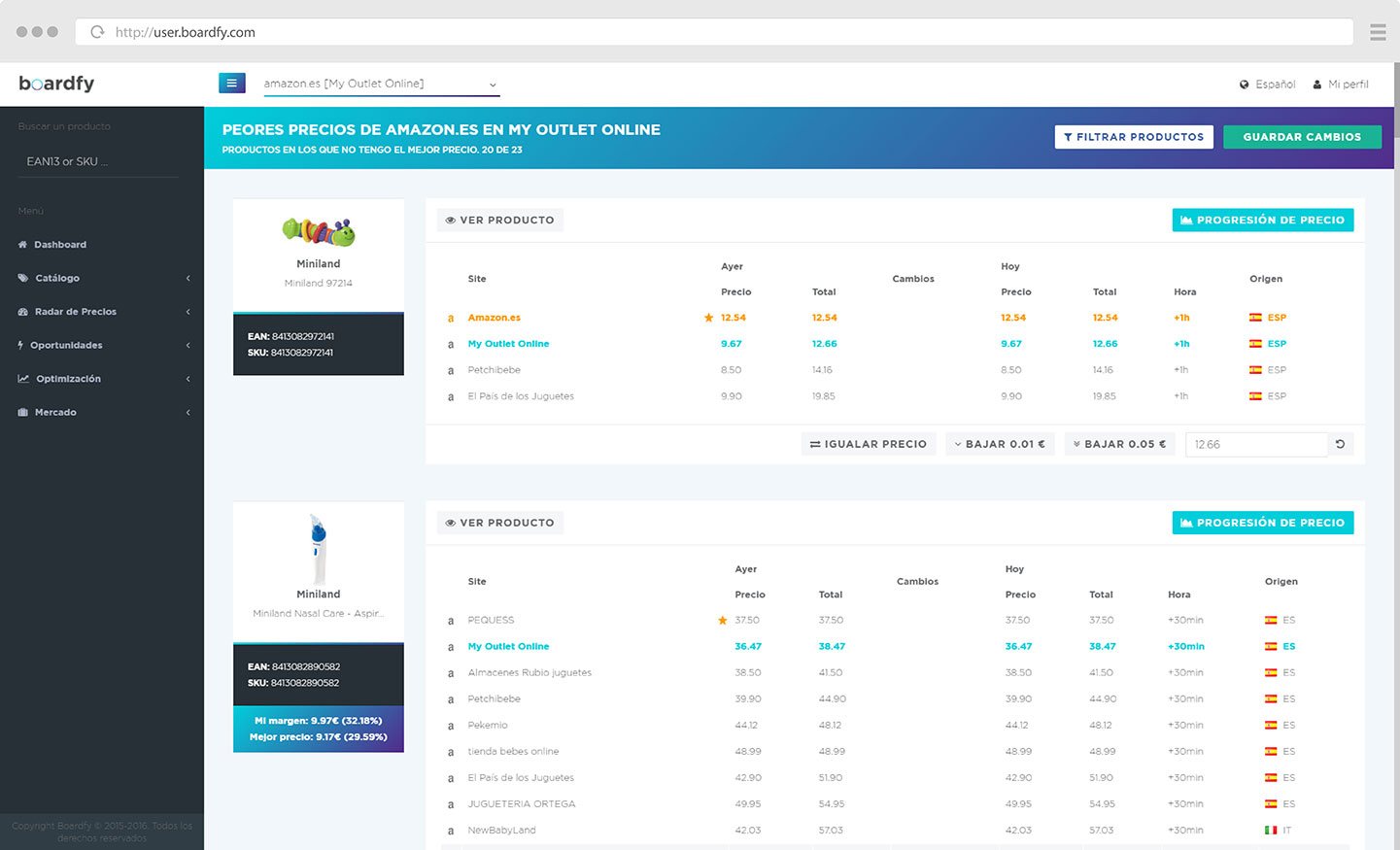Click the browser reload icon
1400x850 pixels.
(97, 32)
